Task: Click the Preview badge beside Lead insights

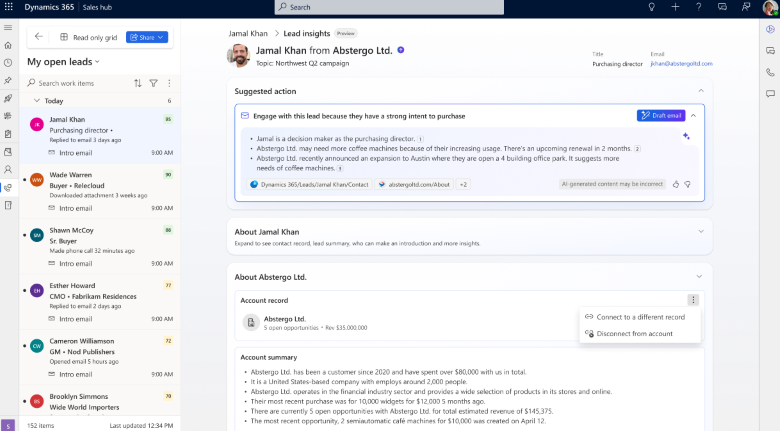Action: 346,33
